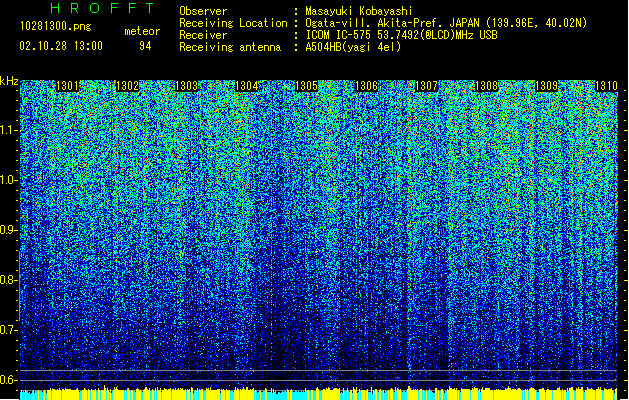The width and height of the screenshot is (629, 400).
Task: Click the 1303 time marker
Action: click(x=187, y=86)
